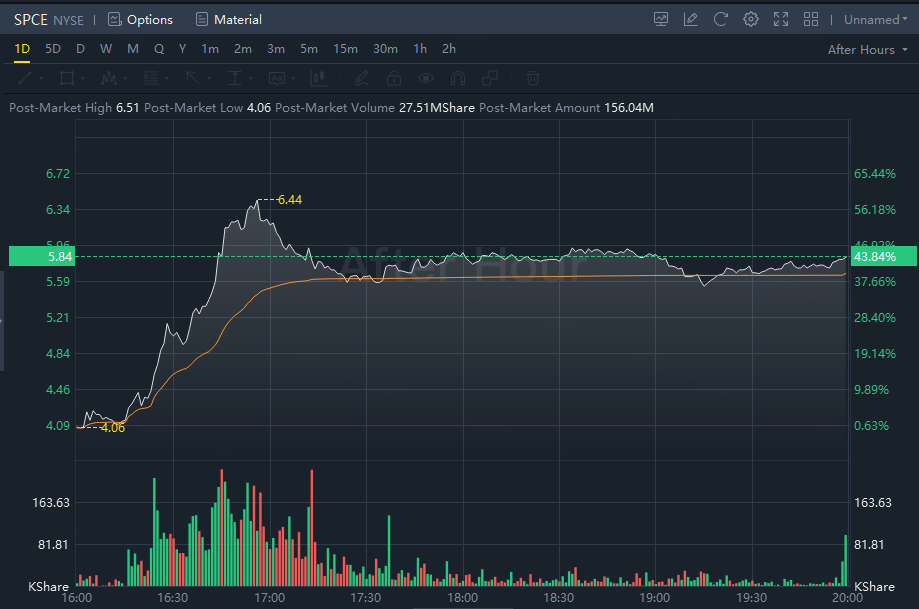The height and width of the screenshot is (609, 919).
Task: Select the 3m interval
Action: pyautogui.click(x=275, y=49)
